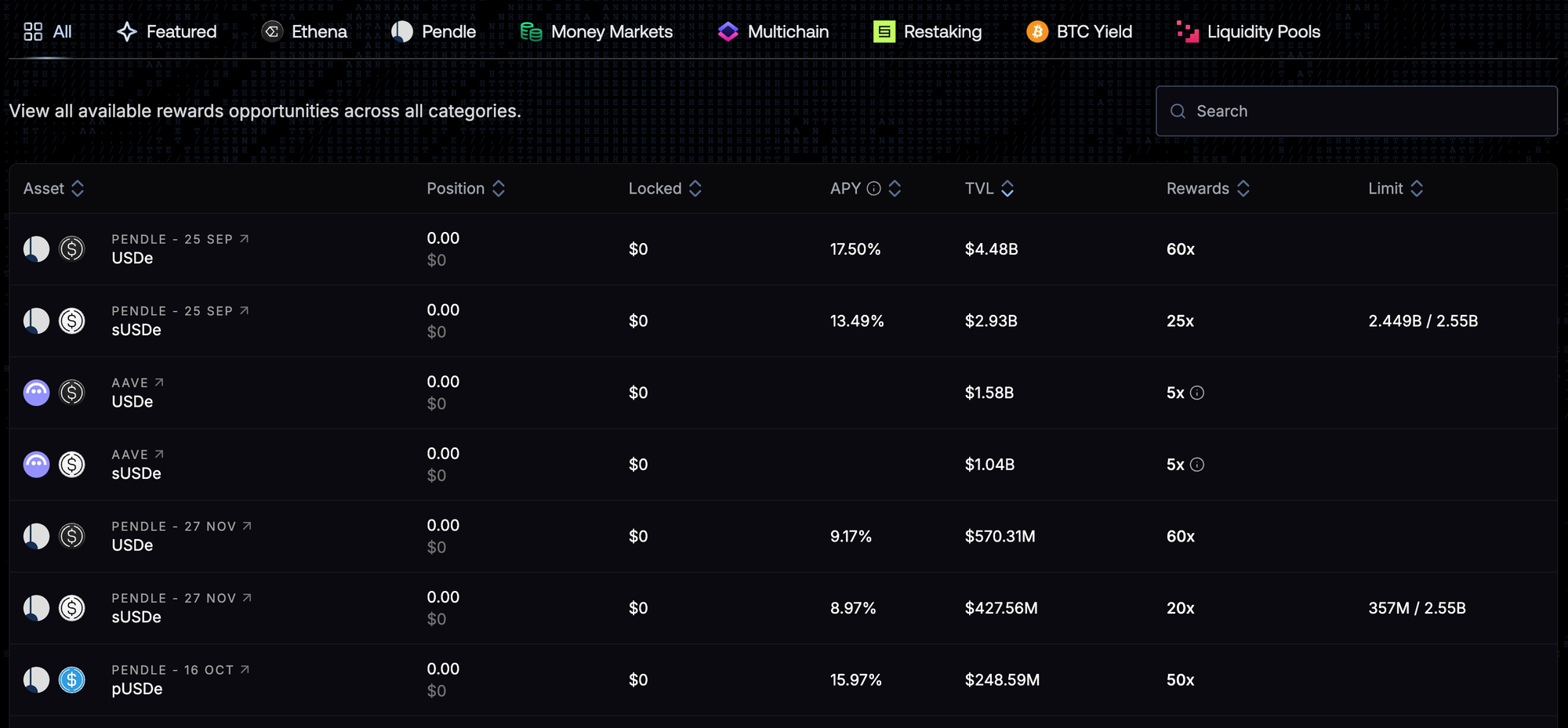Open the Liquidity Pools tab
The image size is (1568, 728).
[1249, 32]
